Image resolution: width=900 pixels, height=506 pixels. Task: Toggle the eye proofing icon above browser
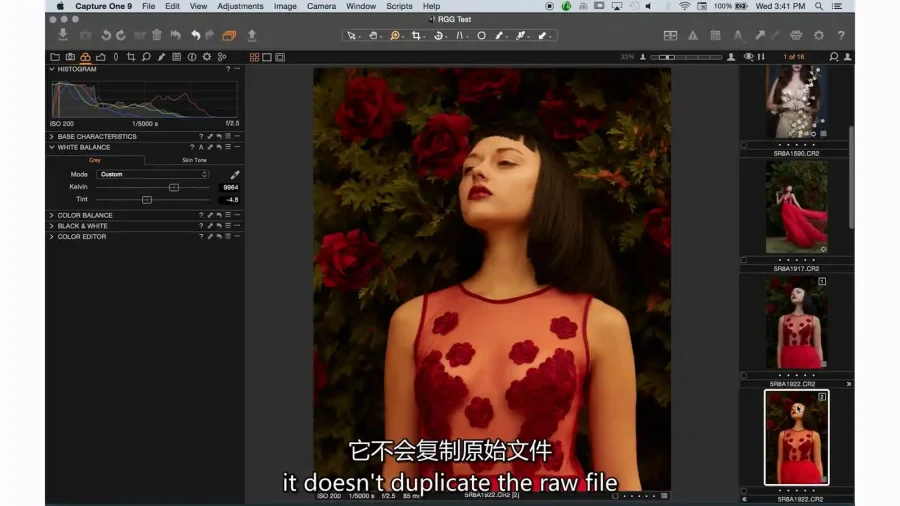(x=748, y=57)
